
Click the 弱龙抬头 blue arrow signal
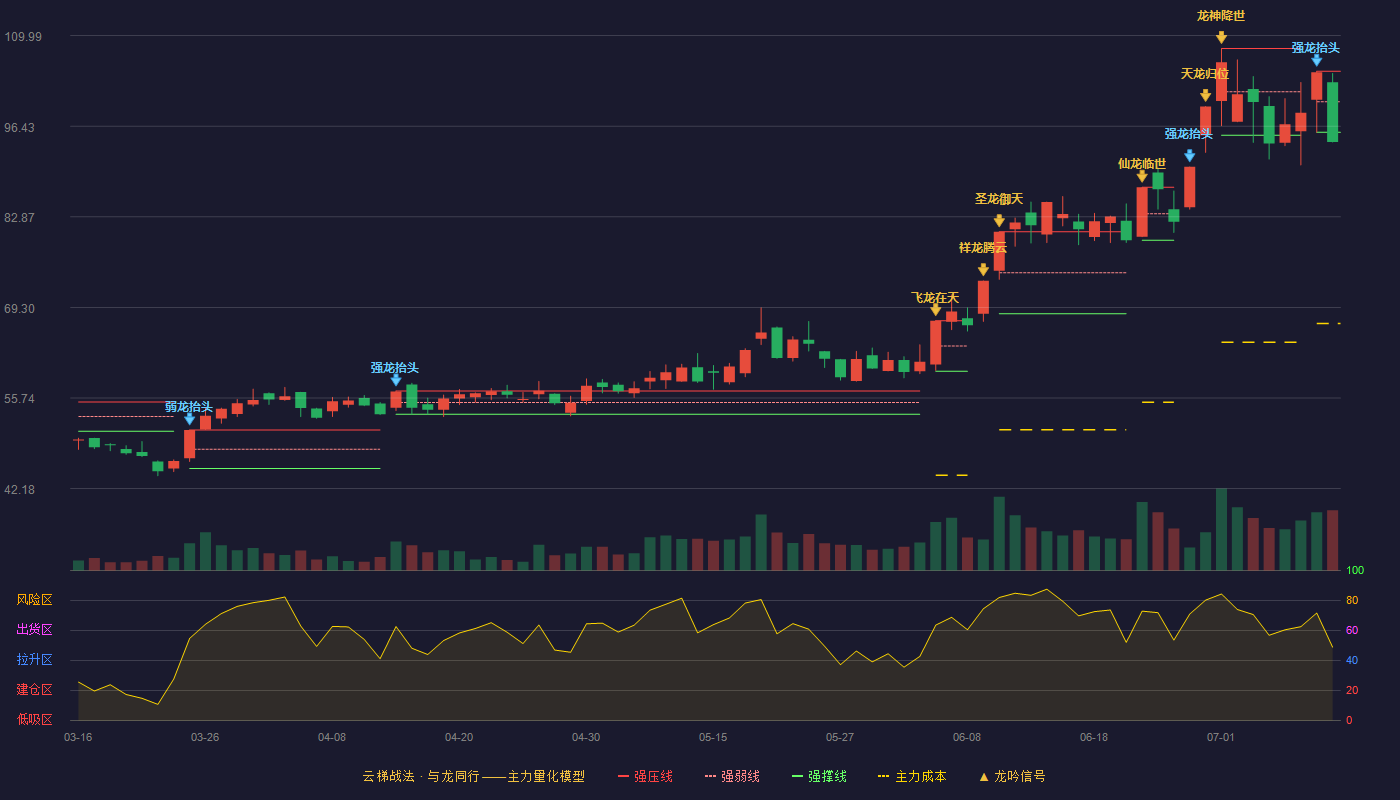pyautogui.click(x=189, y=419)
